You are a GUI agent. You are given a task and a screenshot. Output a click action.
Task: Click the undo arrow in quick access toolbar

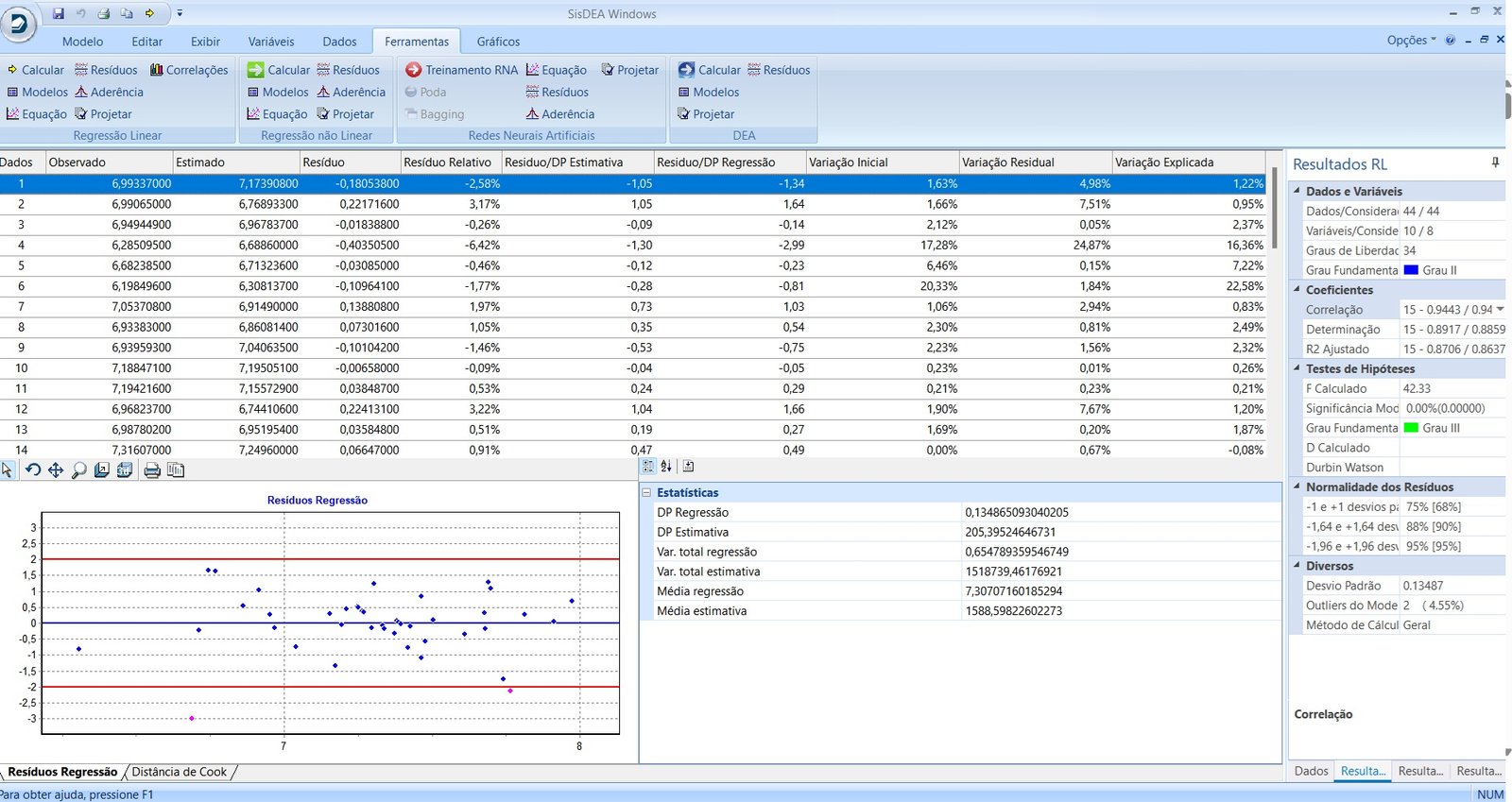[x=81, y=13]
